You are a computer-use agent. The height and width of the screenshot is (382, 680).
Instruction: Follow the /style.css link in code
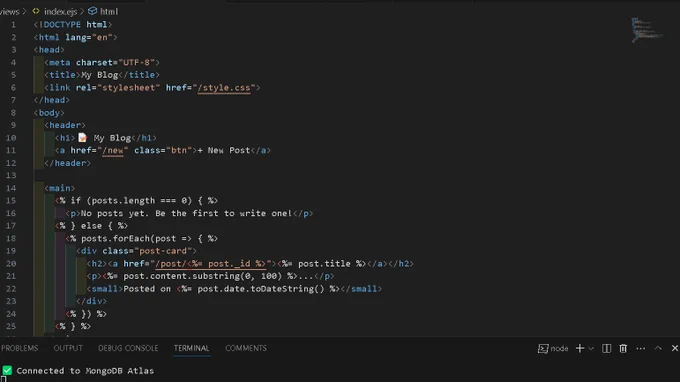(224, 88)
